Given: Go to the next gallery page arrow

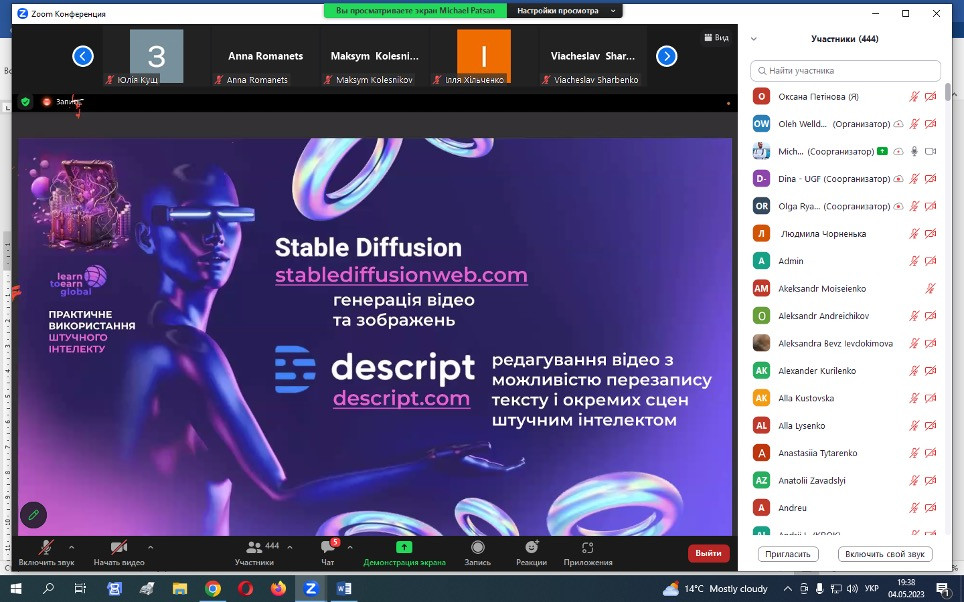Looking at the screenshot, I should point(666,56).
